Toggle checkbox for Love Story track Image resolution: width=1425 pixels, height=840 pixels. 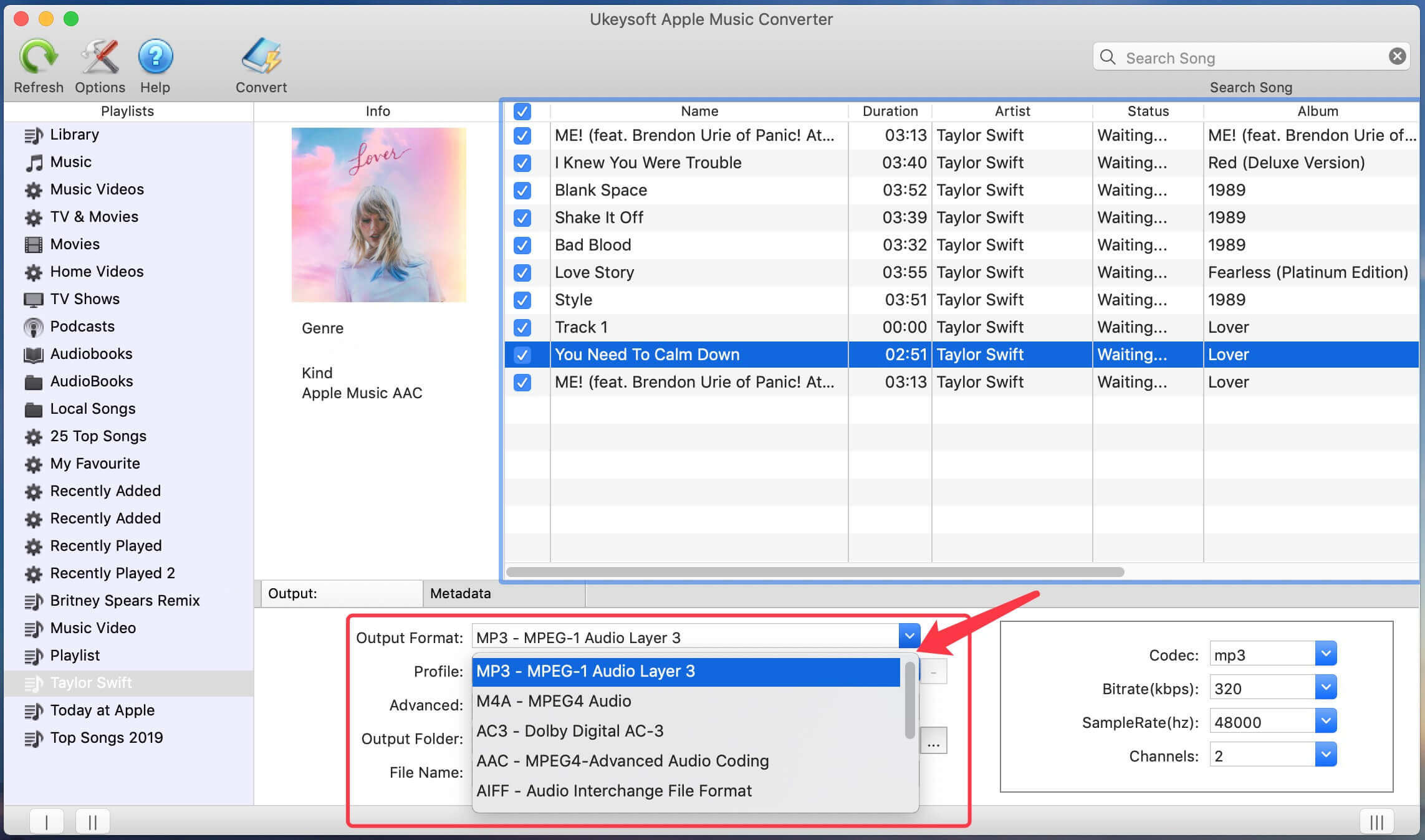click(522, 272)
